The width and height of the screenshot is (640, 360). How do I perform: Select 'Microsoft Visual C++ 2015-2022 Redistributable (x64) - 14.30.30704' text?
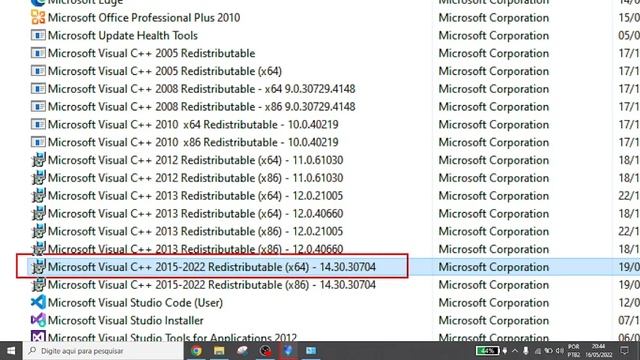click(x=212, y=267)
